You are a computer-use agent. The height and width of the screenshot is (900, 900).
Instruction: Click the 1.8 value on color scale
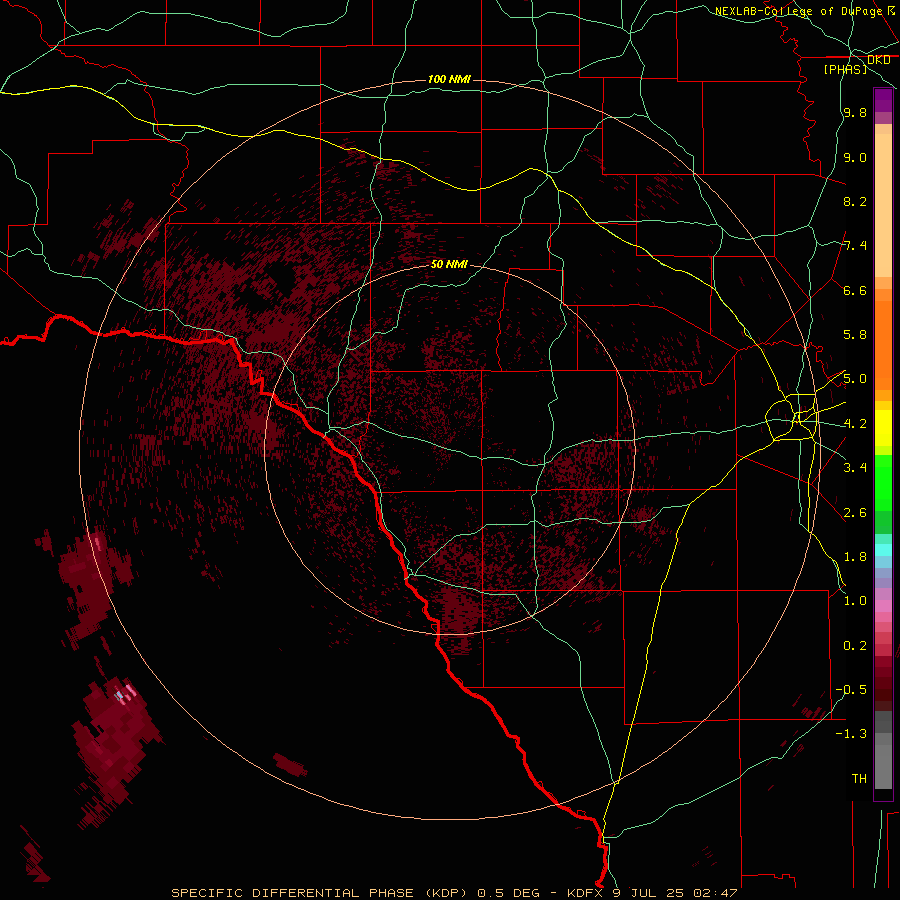(x=855, y=557)
